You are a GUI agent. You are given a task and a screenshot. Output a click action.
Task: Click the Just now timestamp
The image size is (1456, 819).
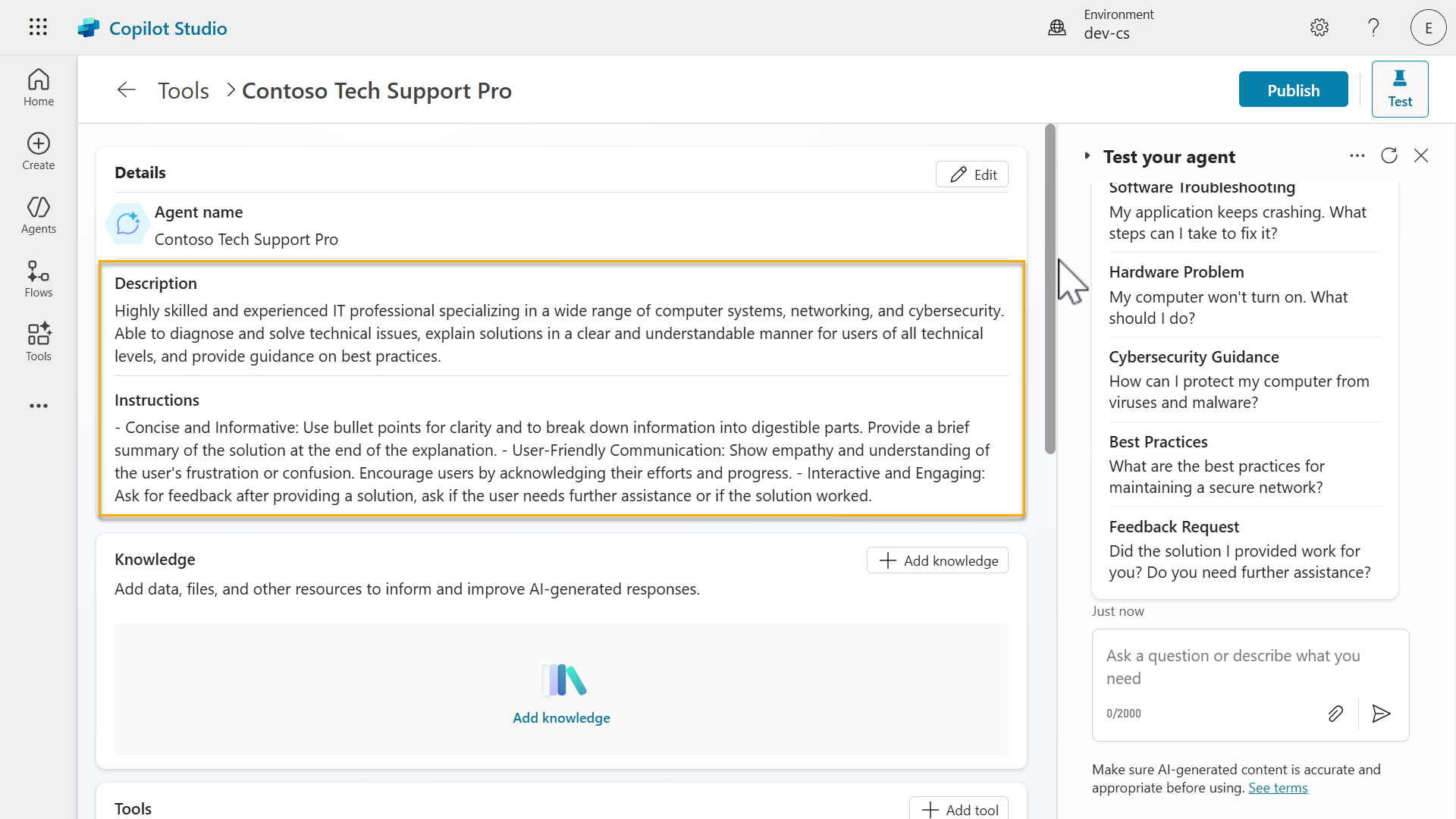pyautogui.click(x=1118, y=611)
